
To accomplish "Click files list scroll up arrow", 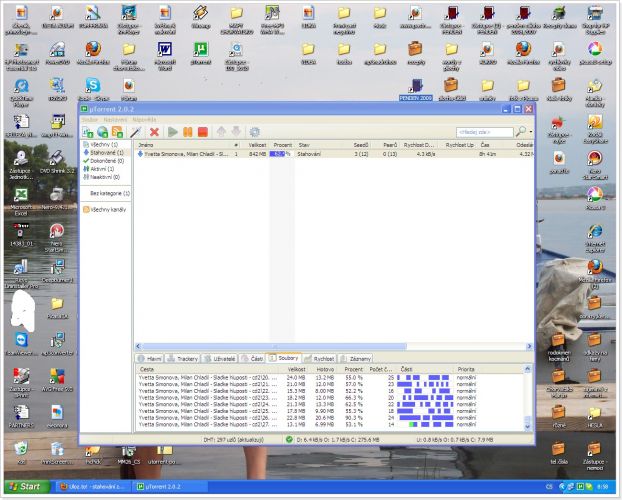I will click(x=528, y=369).
